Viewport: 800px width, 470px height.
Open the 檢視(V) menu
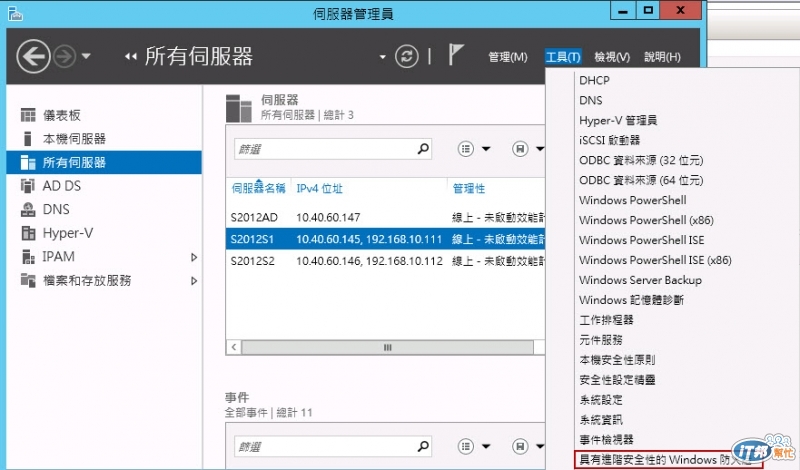click(612, 57)
